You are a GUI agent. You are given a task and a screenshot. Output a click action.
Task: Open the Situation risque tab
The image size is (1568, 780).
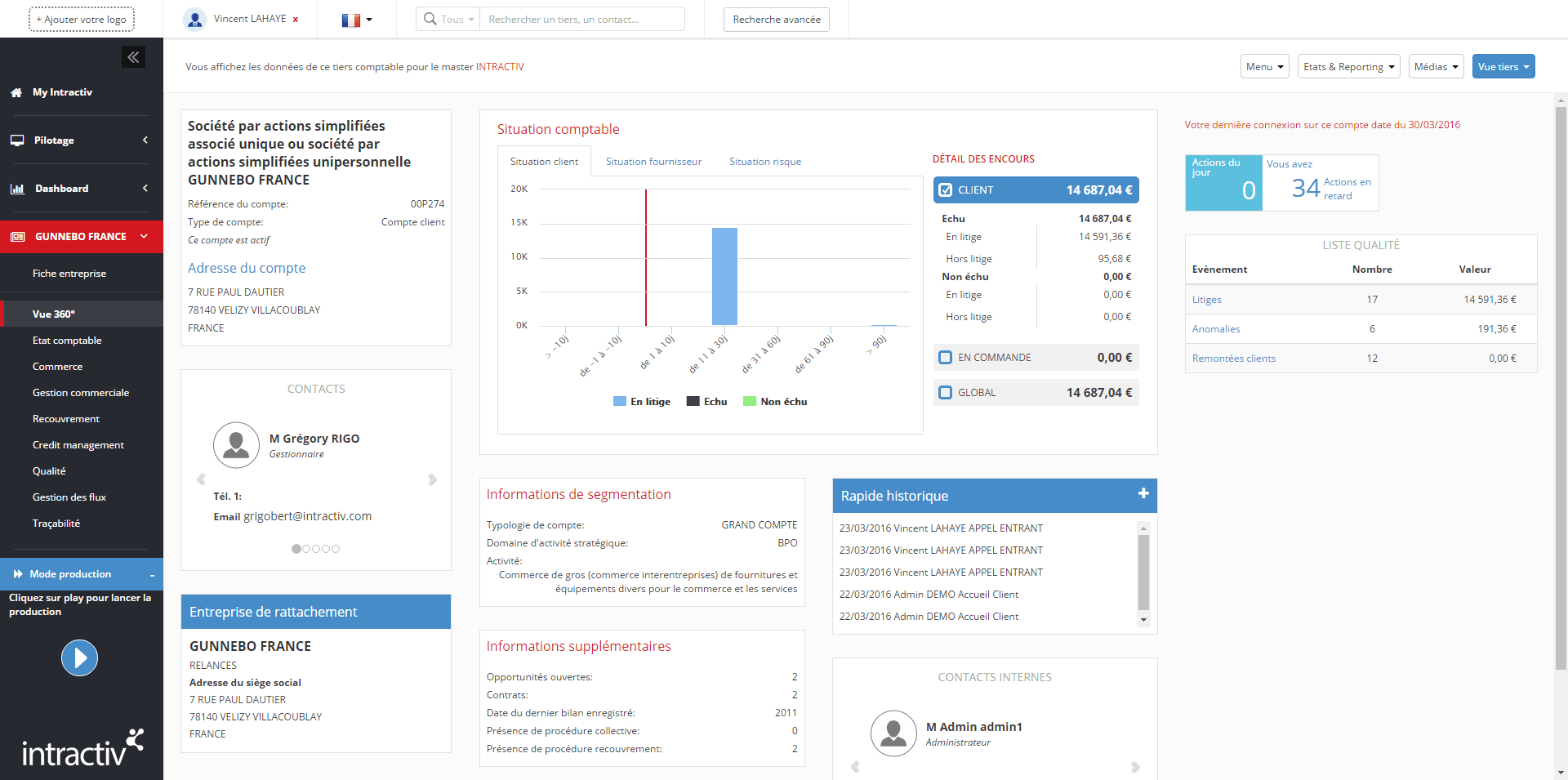click(x=764, y=162)
